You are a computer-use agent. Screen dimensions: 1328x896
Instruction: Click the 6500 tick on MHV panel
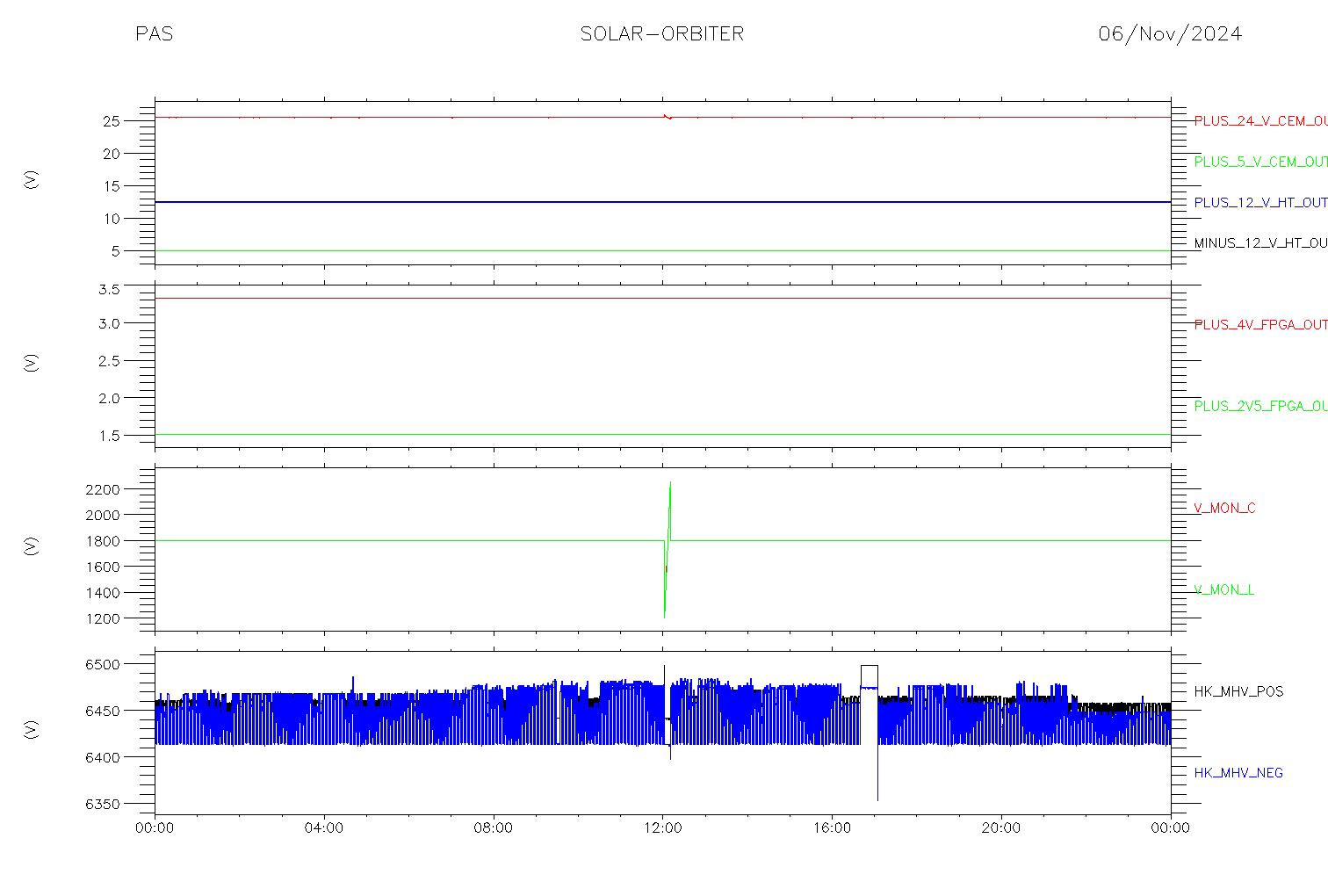[x=103, y=664]
